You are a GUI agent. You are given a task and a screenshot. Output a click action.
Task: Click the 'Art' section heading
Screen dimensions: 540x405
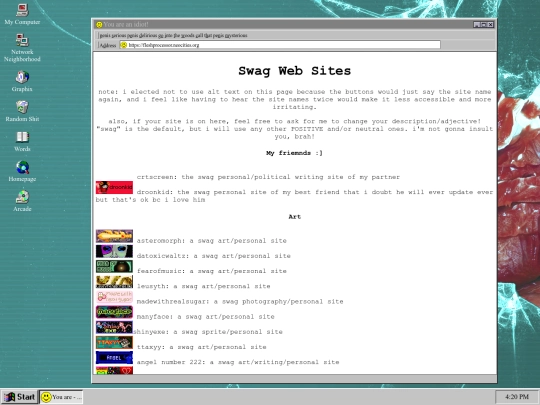click(x=294, y=217)
